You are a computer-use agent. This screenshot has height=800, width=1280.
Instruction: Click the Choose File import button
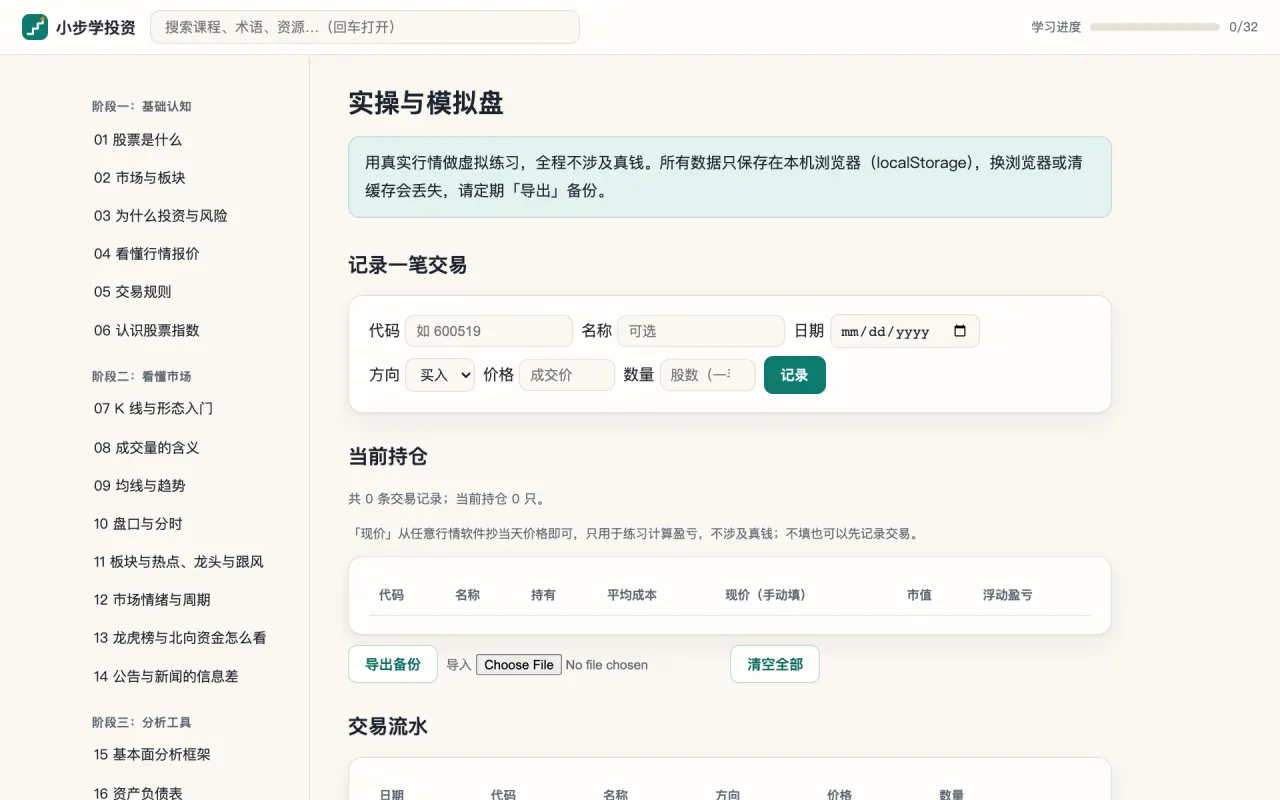519,665
